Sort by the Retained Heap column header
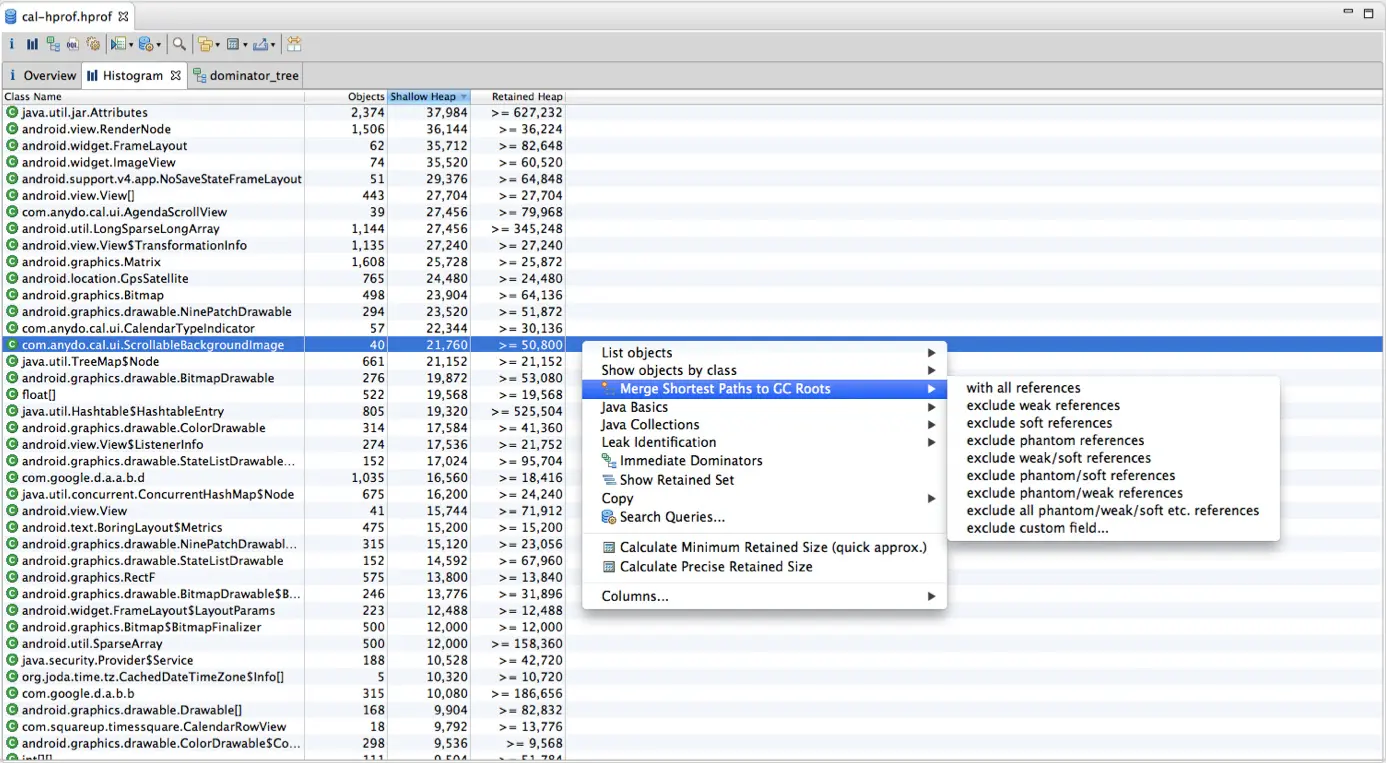The height and width of the screenshot is (763, 1386). click(x=518, y=97)
